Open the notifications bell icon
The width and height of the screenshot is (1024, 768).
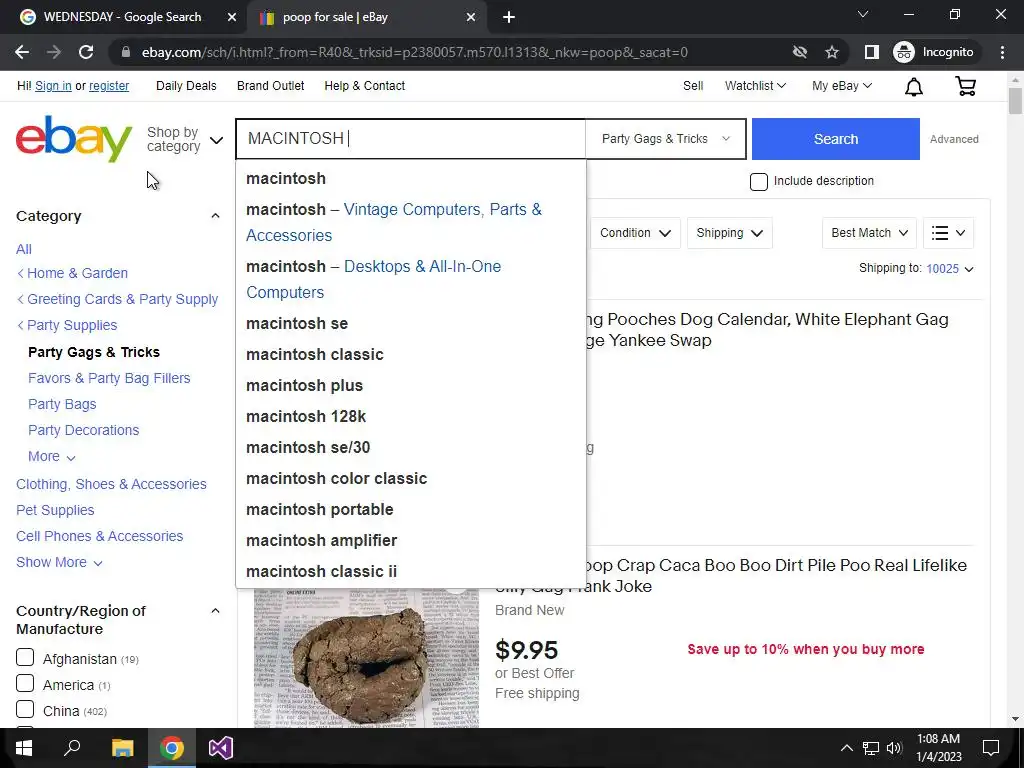pyautogui.click(x=914, y=86)
